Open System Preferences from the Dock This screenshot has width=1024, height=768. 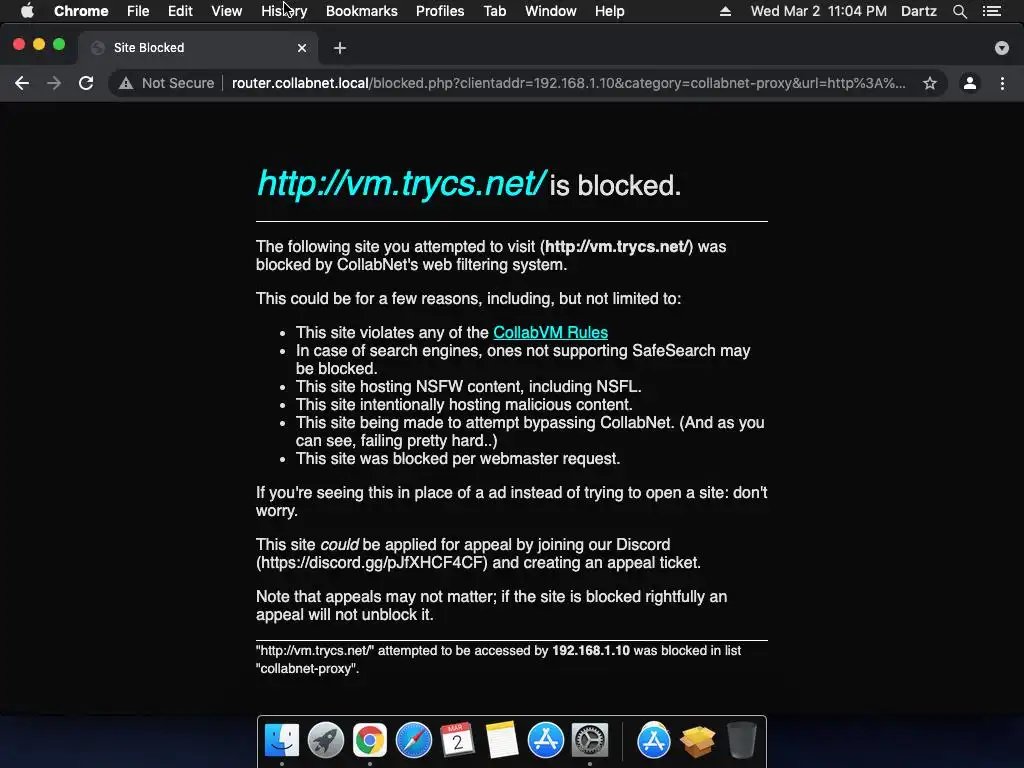click(590, 740)
